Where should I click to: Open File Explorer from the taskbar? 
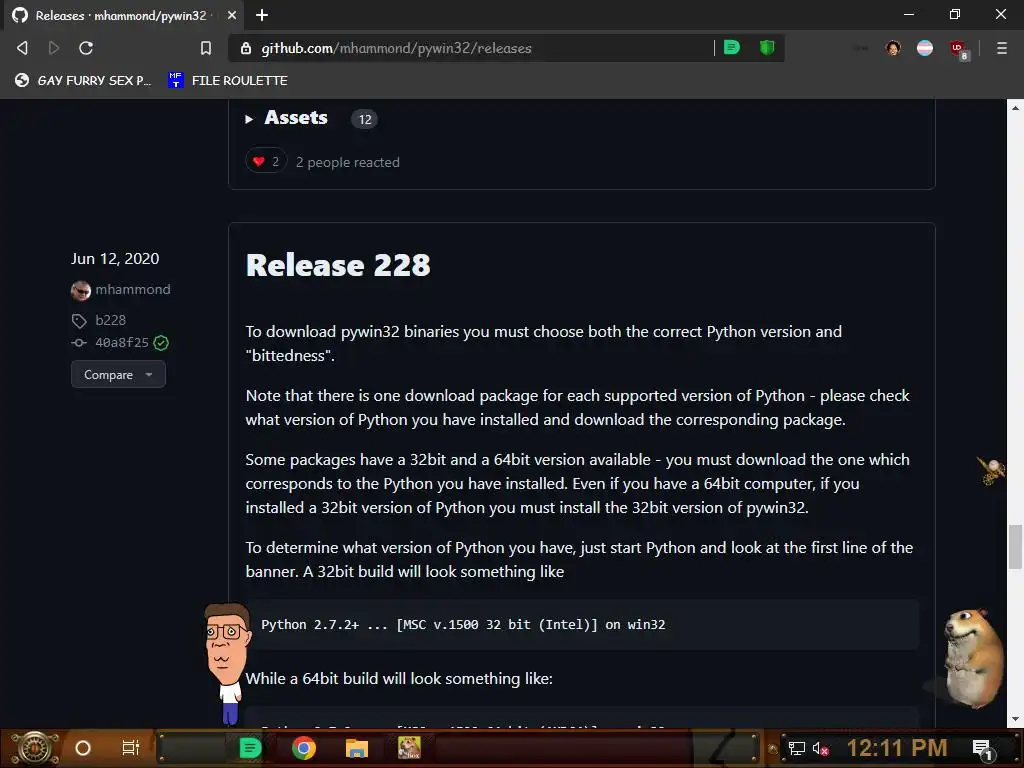point(357,748)
